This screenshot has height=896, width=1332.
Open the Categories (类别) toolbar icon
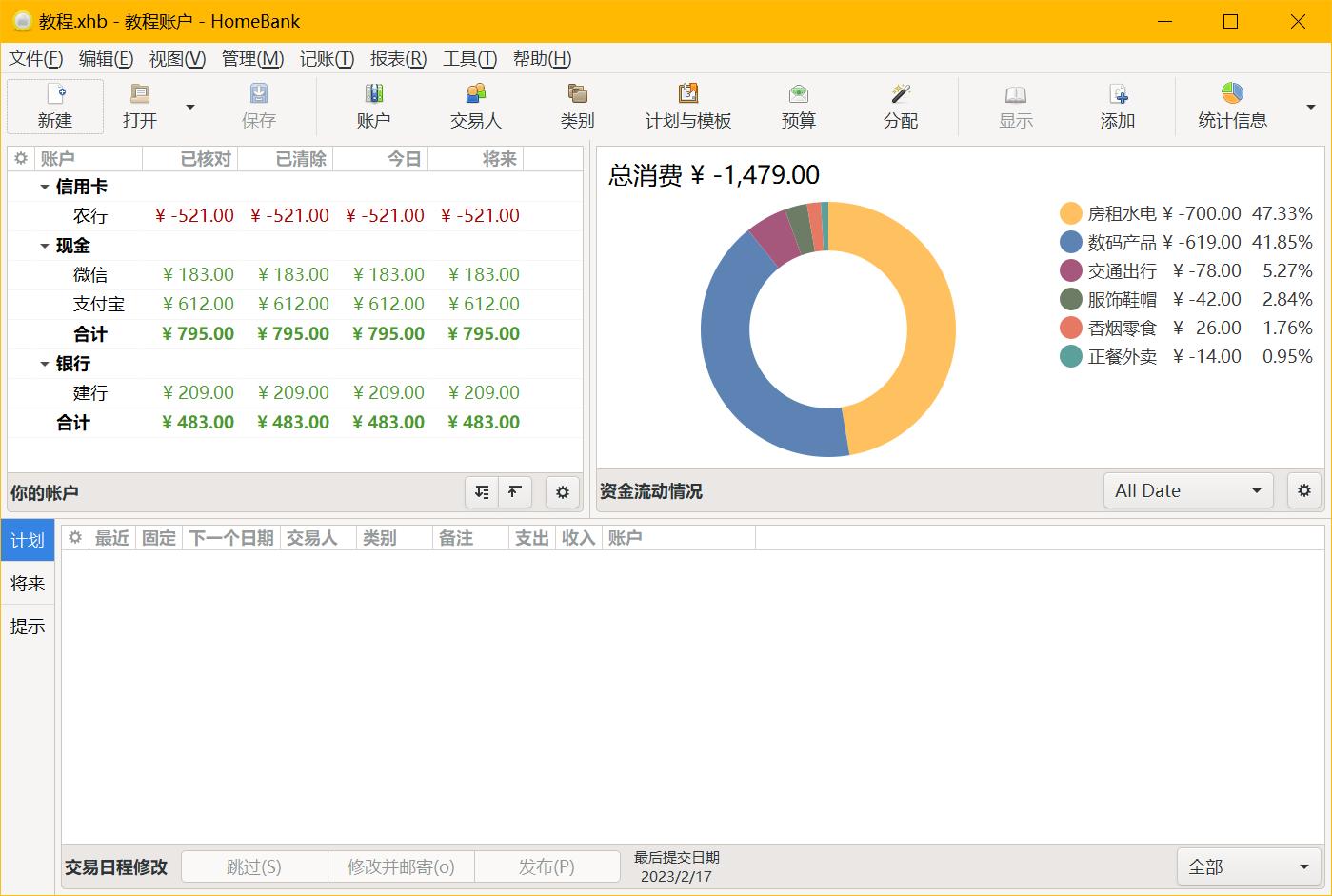click(577, 95)
